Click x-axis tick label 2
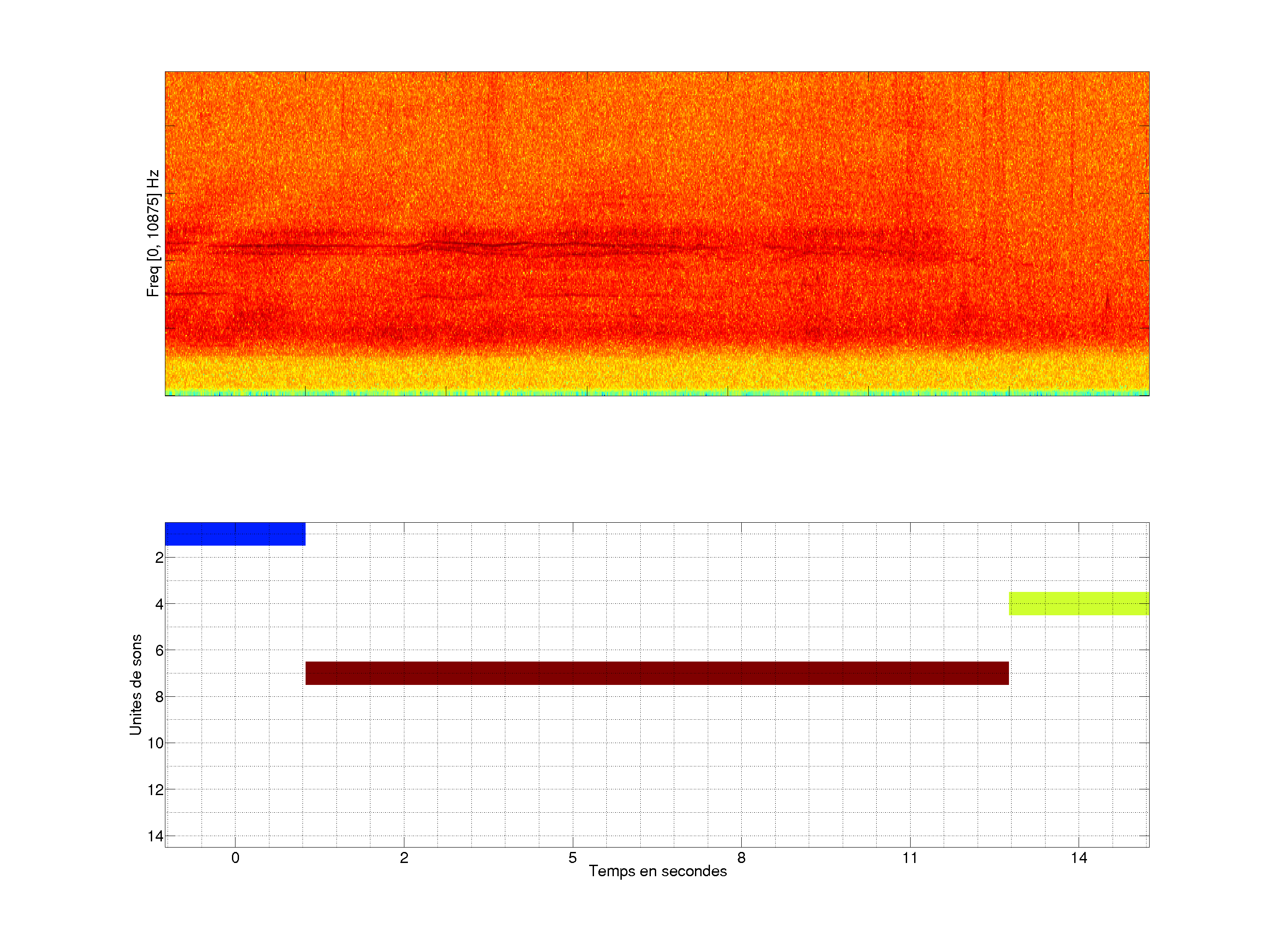This screenshot has height=952, width=1270. click(x=403, y=858)
